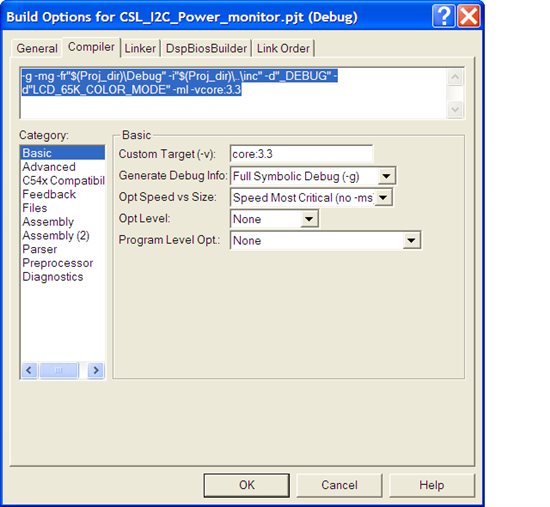Click the category list horizontal scroll thumb

59,370
